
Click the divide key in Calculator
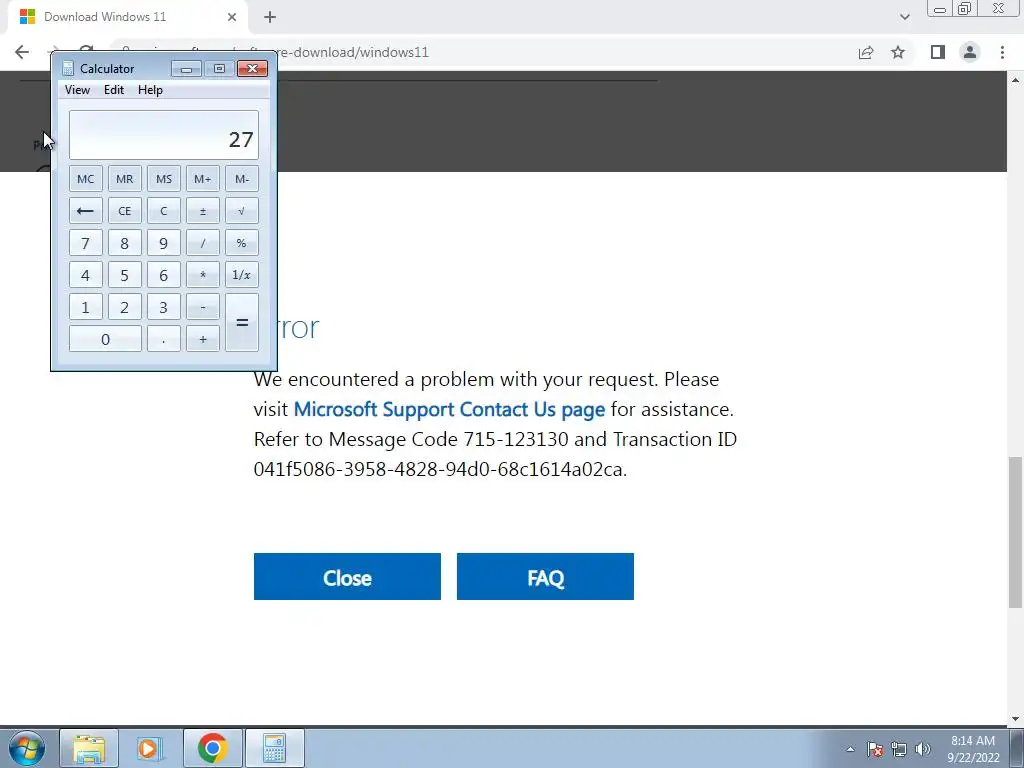click(x=202, y=243)
